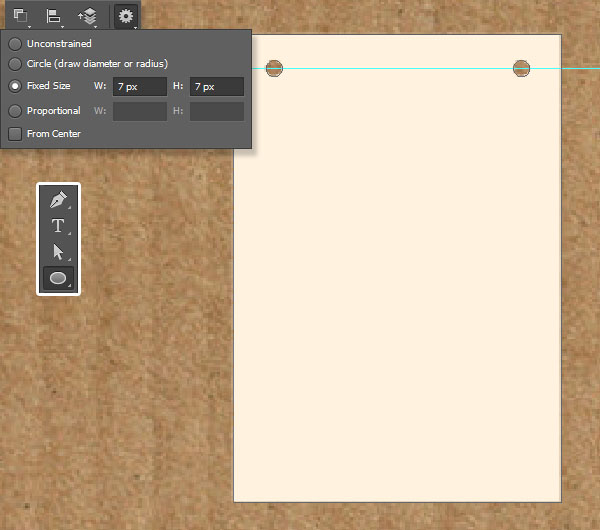Click the center of the cream paper
This screenshot has height=530, width=600.
coord(398,268)
